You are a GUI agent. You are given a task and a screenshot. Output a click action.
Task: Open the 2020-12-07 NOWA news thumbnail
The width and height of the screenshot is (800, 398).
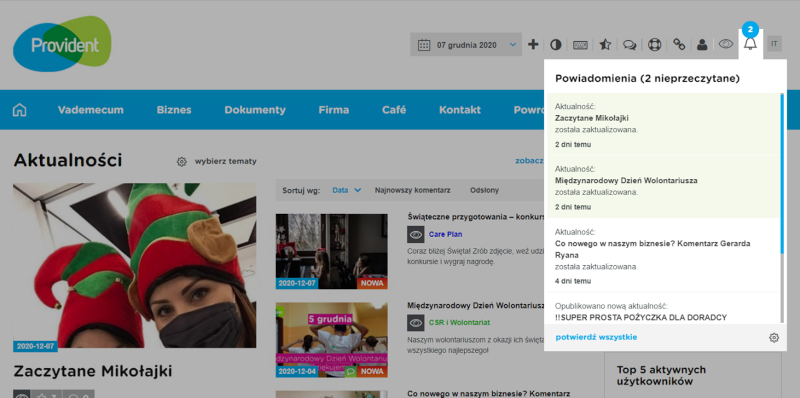pyautogui.click(x=332, y=251)
